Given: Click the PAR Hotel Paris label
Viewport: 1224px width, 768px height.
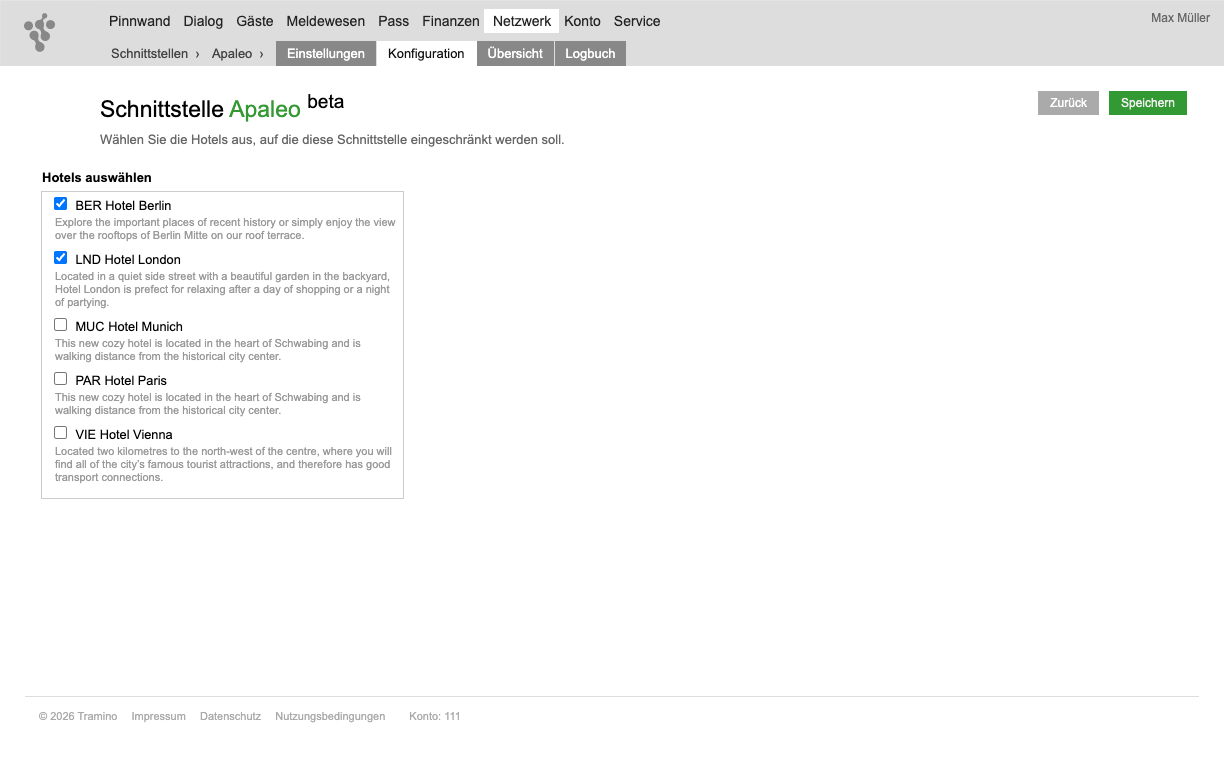Looking at the screenshot, I should [x=121, y=381].
